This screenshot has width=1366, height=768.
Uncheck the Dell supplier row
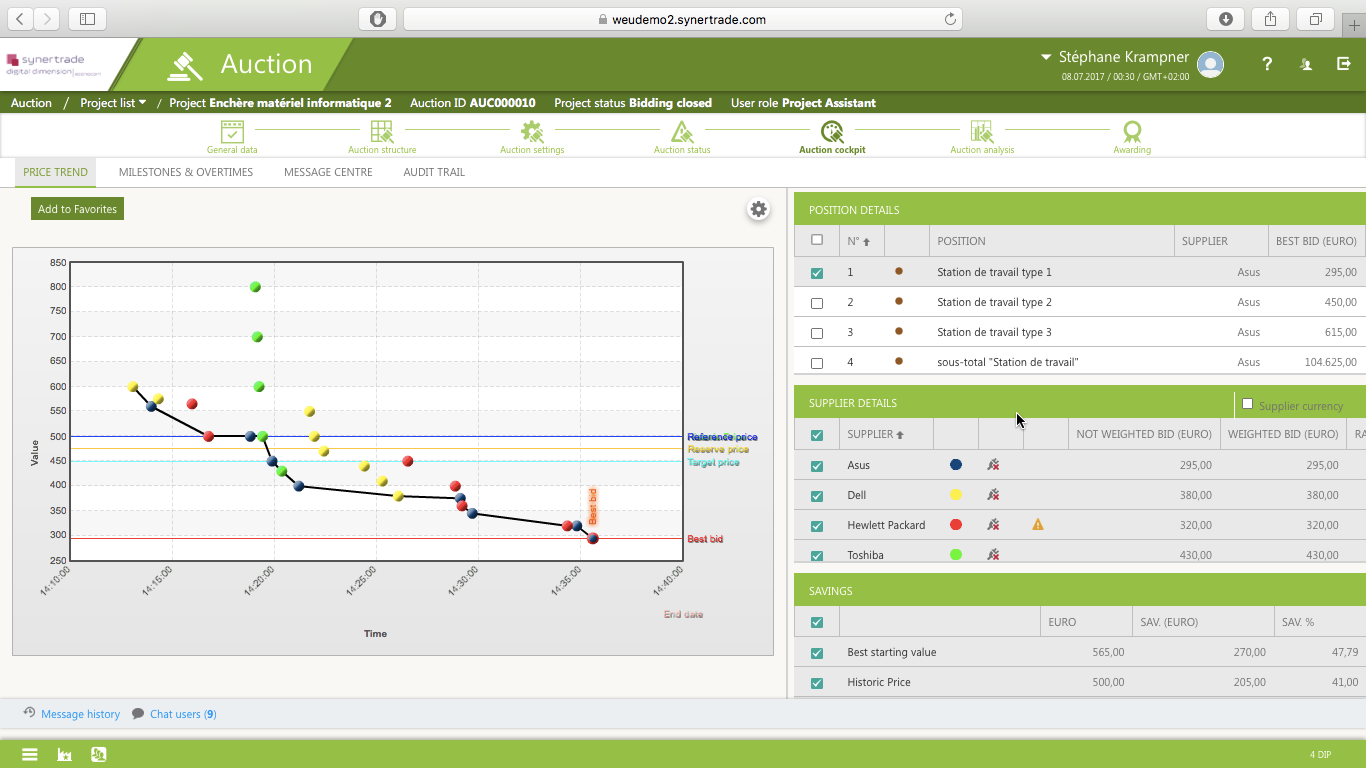pyautogui.click(x=817, y=494)
